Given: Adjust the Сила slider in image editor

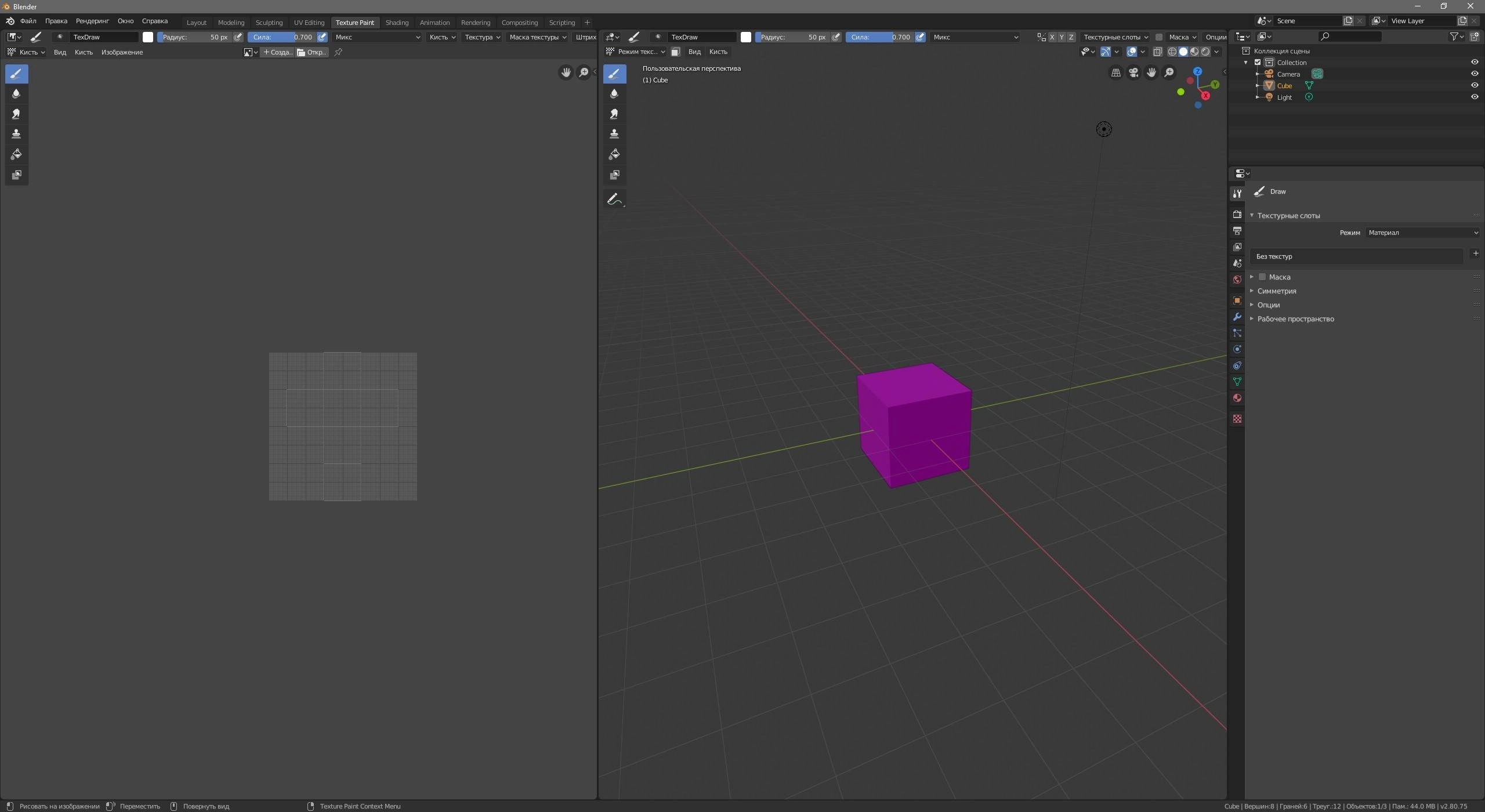Looking at the screenshot, I should (282, 37).
